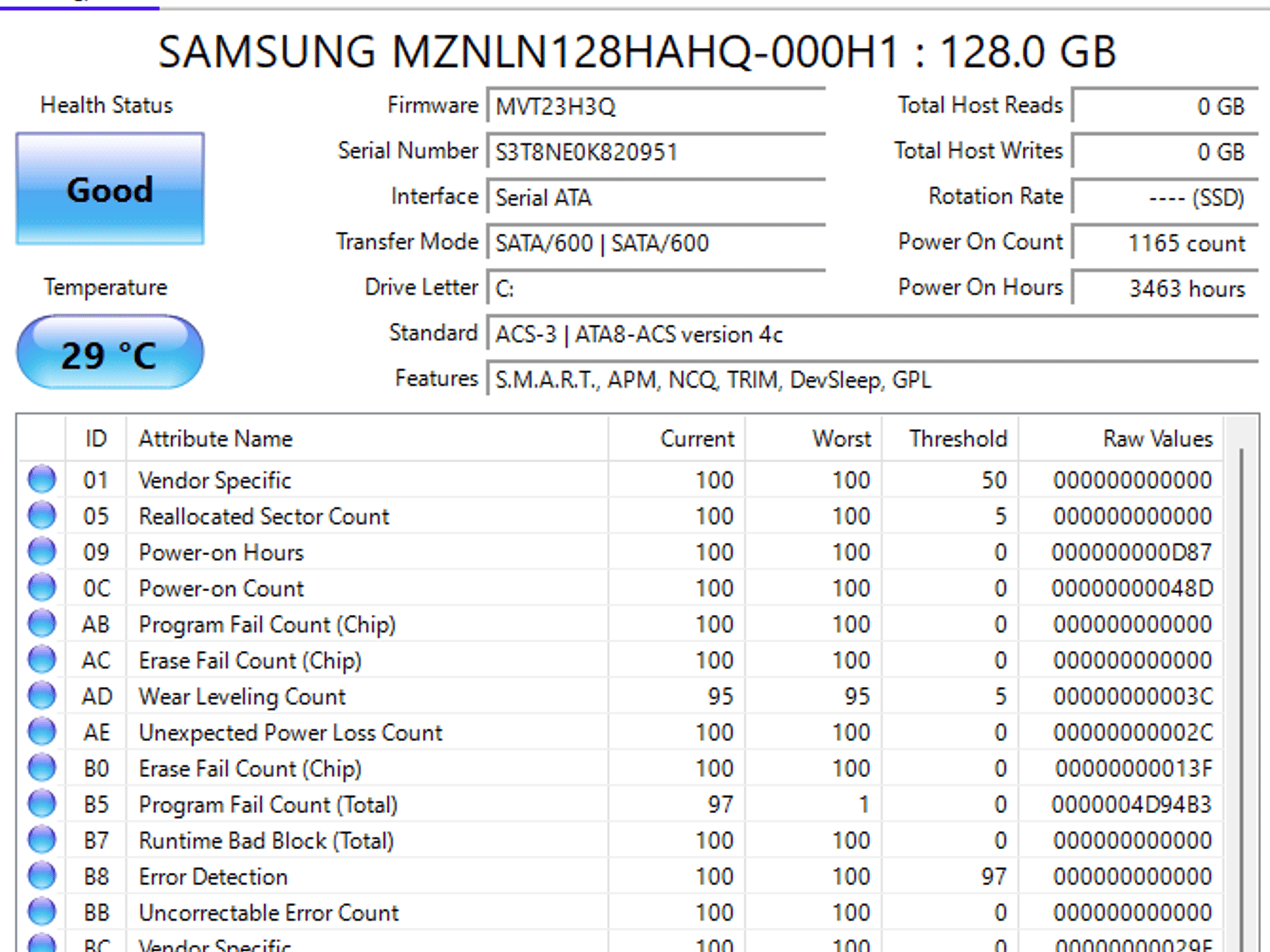Click the Firmware field showing MVT23H3Q
1270x952 pixels.
coord(655,106)
